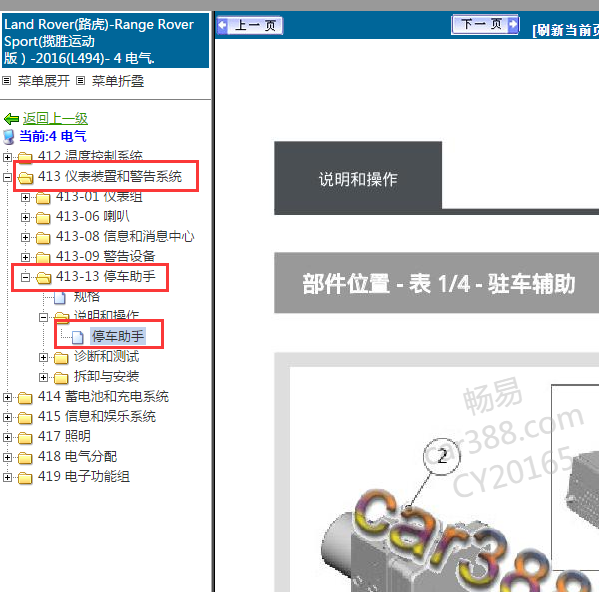Click open folder icon of 413-13 停车助手
The width and height of the screenshot is (599, 592).
[44, 278]
